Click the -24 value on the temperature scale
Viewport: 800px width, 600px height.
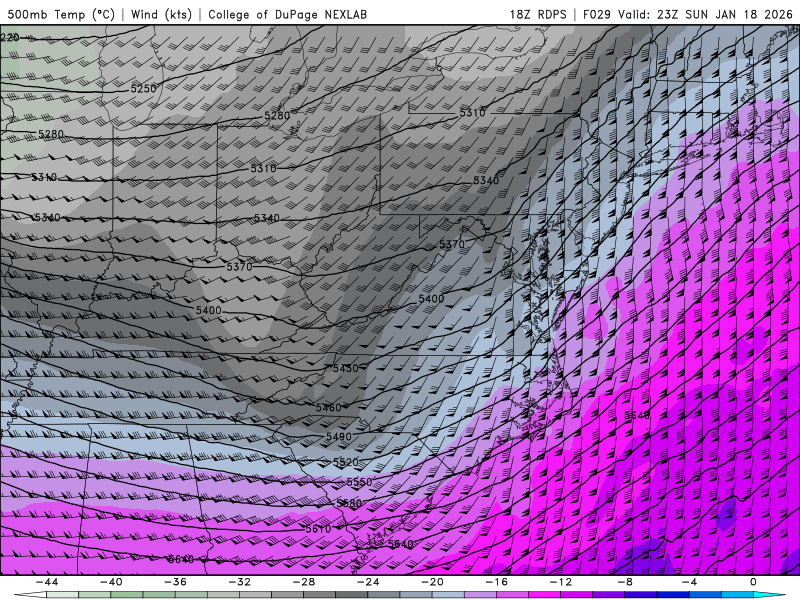[x=368, y=582]
